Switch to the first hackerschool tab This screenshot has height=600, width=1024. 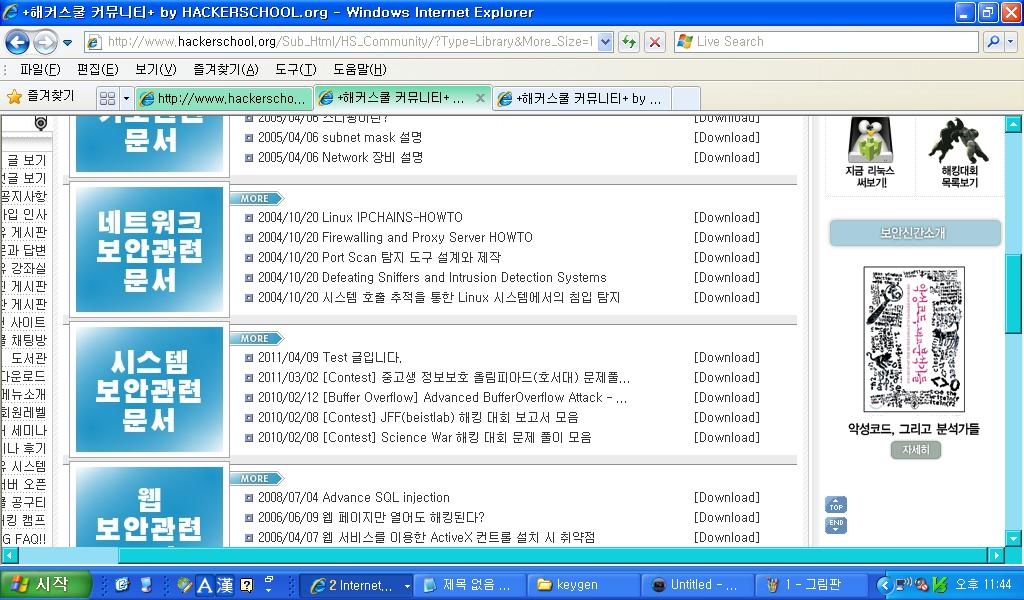[224, 98]
